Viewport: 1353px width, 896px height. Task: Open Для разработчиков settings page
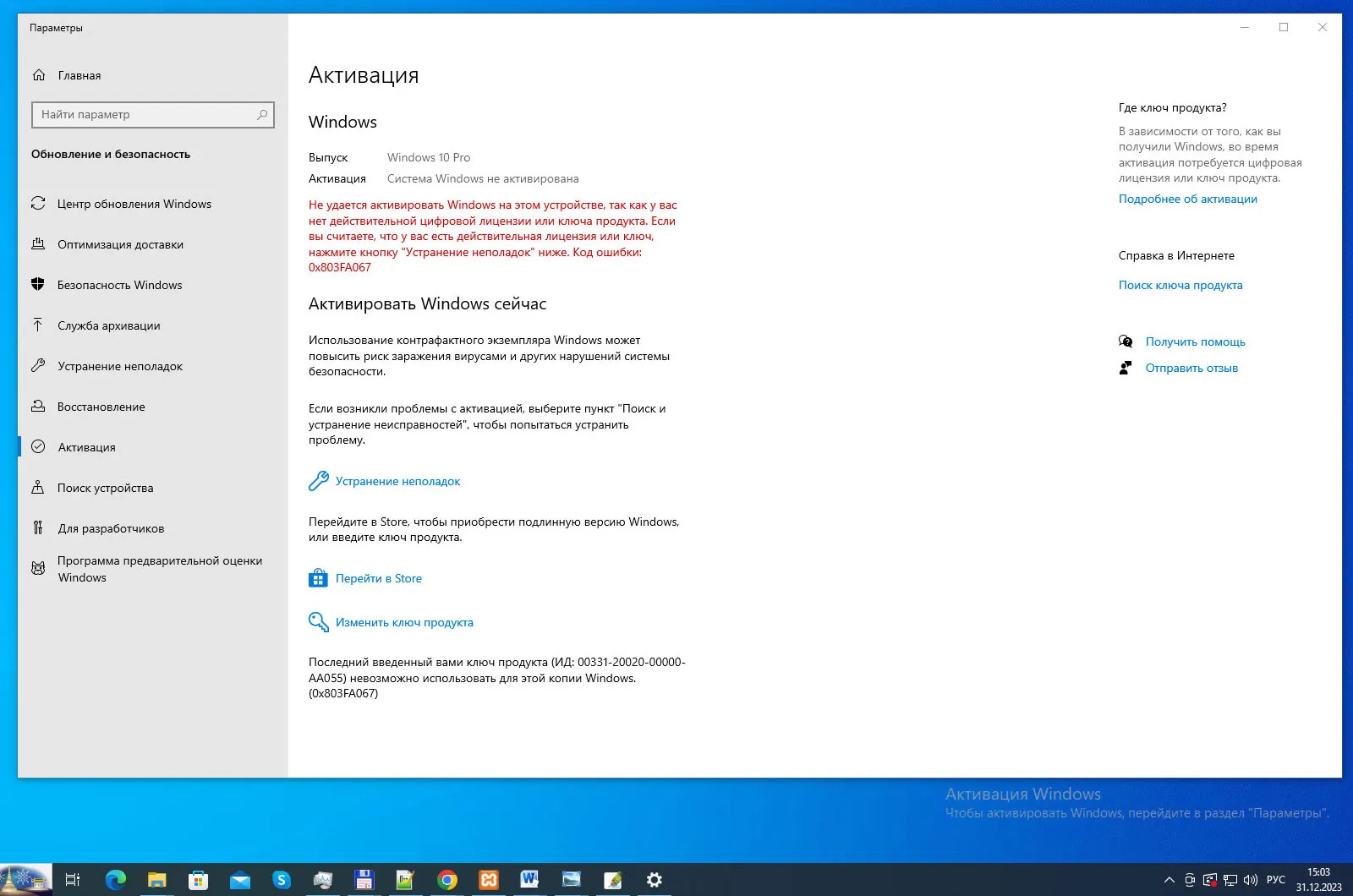click(111, 528)
